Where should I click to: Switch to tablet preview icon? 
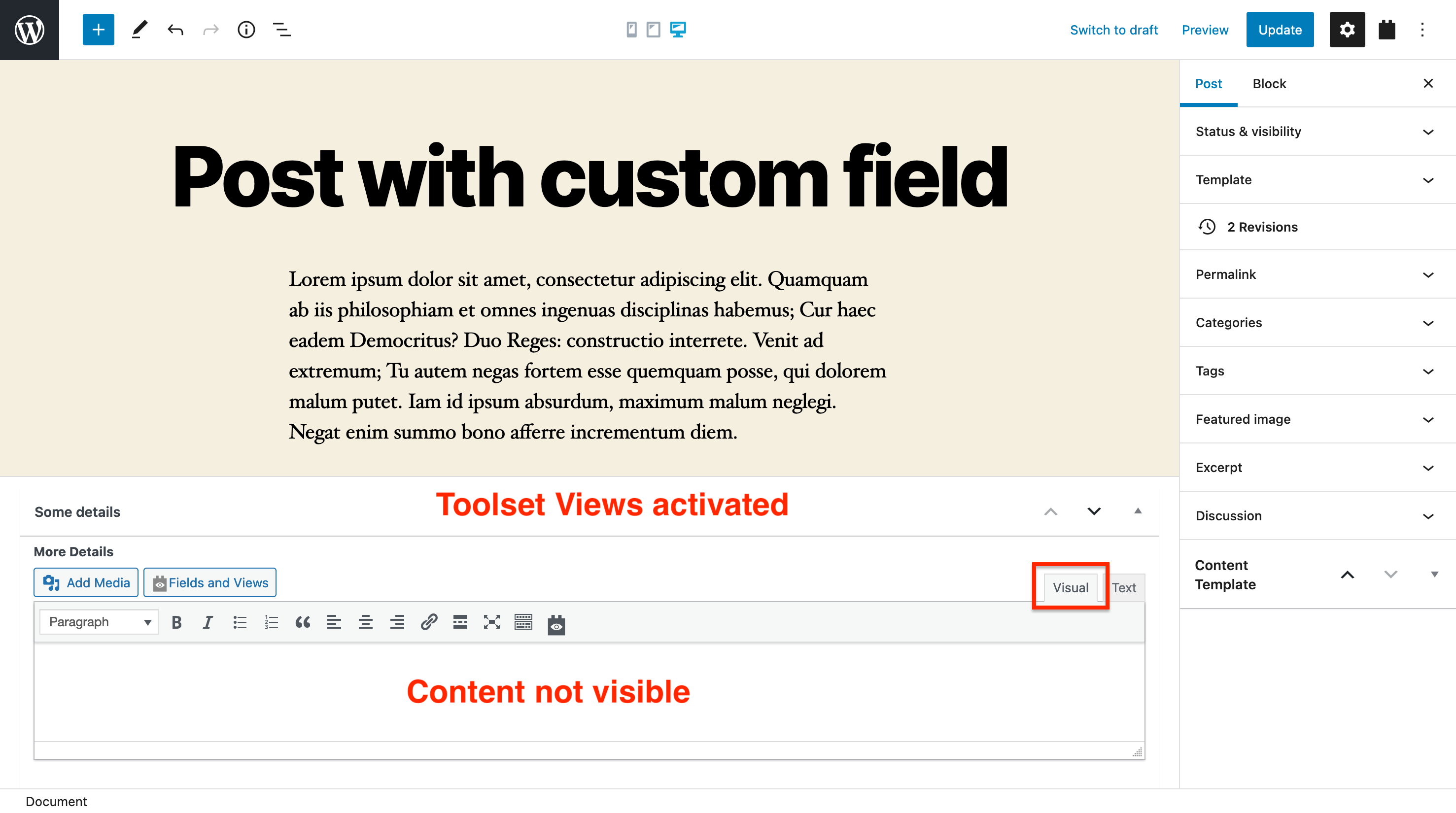(x=654, y=30)
